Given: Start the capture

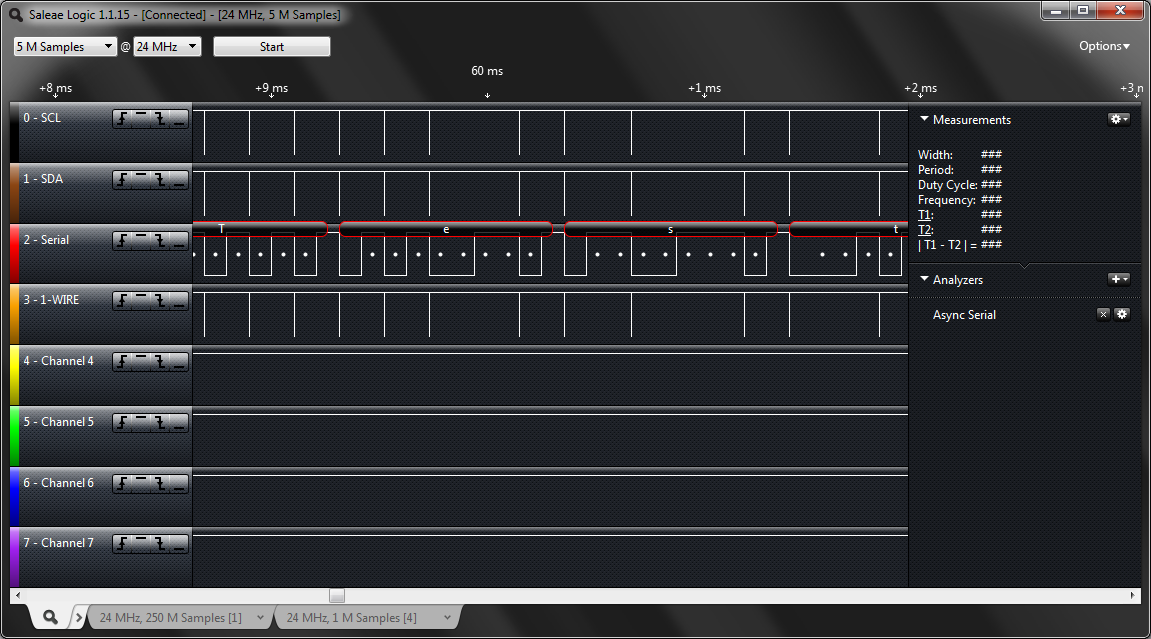Looking at the screenshot, I should click(x=272, y=46).
